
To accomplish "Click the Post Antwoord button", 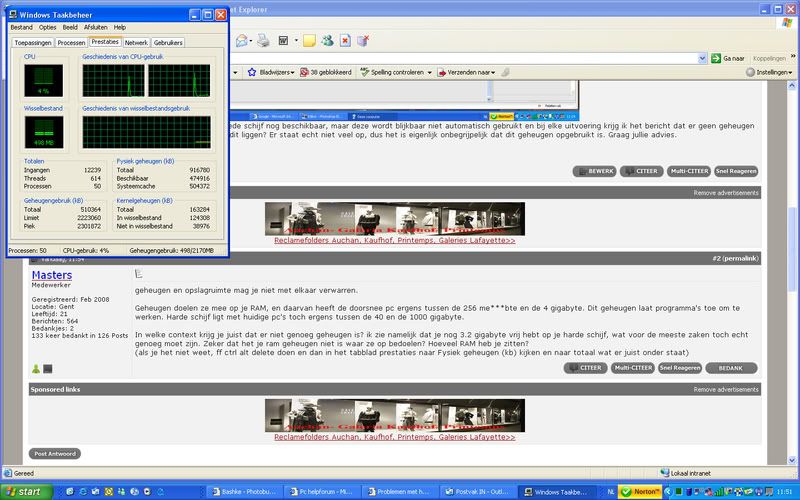I will (55, 454).
